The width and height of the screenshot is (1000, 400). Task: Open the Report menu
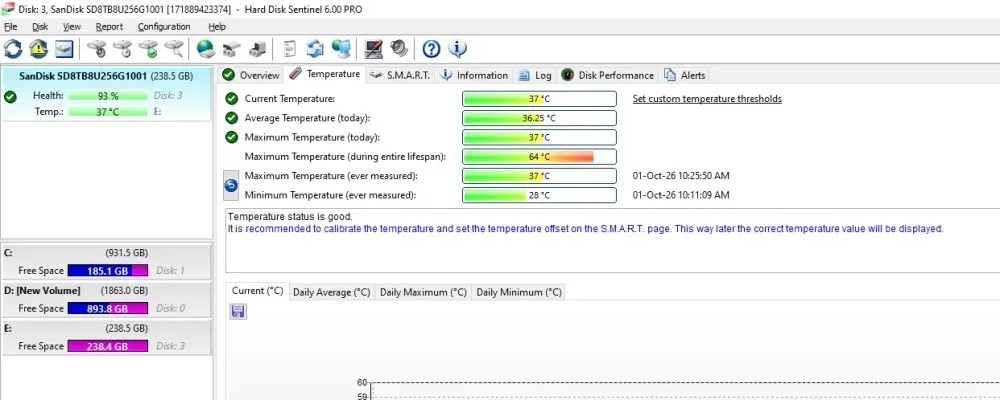[x=109, y=27]
